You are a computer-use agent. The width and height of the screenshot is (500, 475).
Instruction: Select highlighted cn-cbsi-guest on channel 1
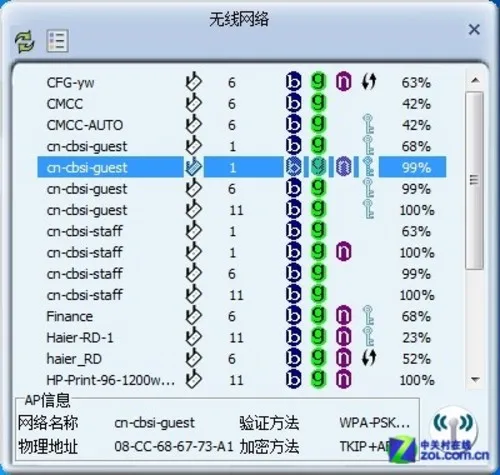coord(242,167)
